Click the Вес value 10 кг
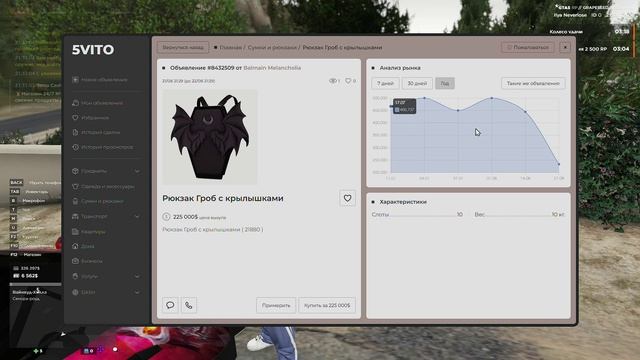Image resolution: width=640 pixels, height=360 pixels. [x=558, y=214]
